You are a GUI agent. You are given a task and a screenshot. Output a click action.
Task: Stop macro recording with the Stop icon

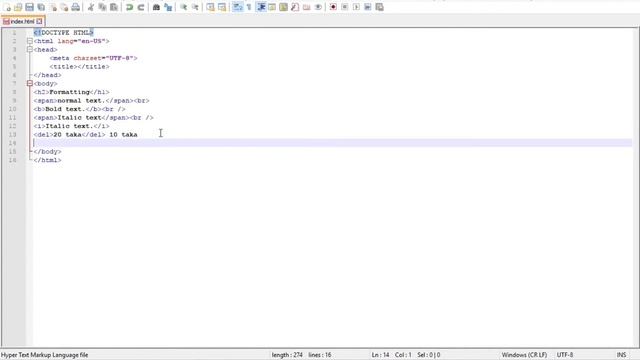(344, 7)
